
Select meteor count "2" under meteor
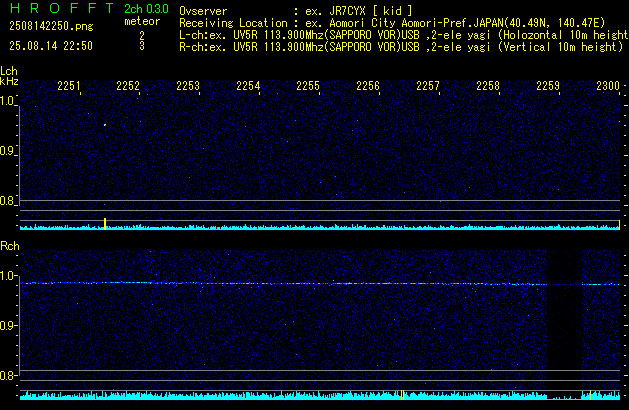pyautogui.click(x=142, y=35)
